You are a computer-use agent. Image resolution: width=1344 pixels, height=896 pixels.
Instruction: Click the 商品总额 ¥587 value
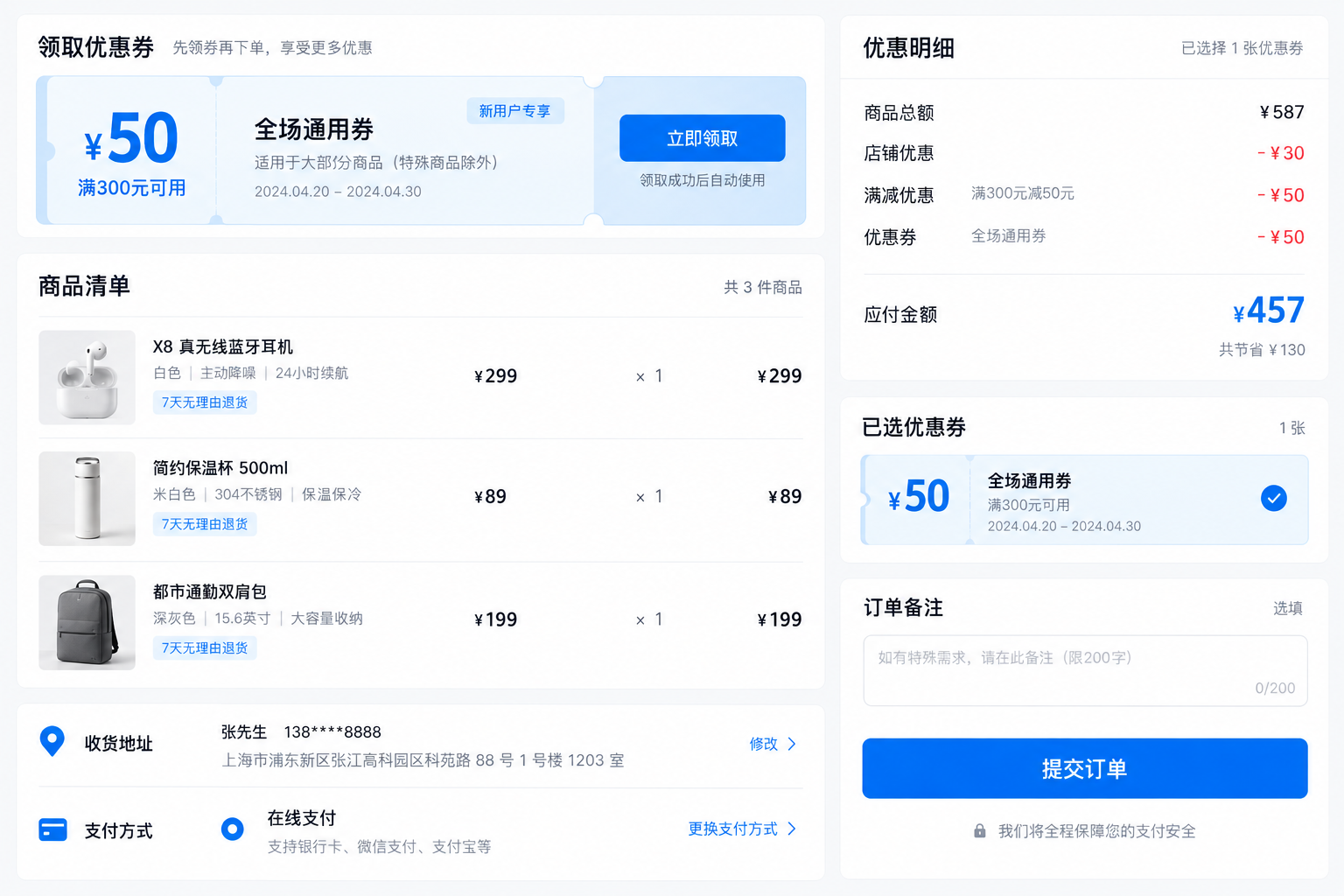pos(1282,112)
